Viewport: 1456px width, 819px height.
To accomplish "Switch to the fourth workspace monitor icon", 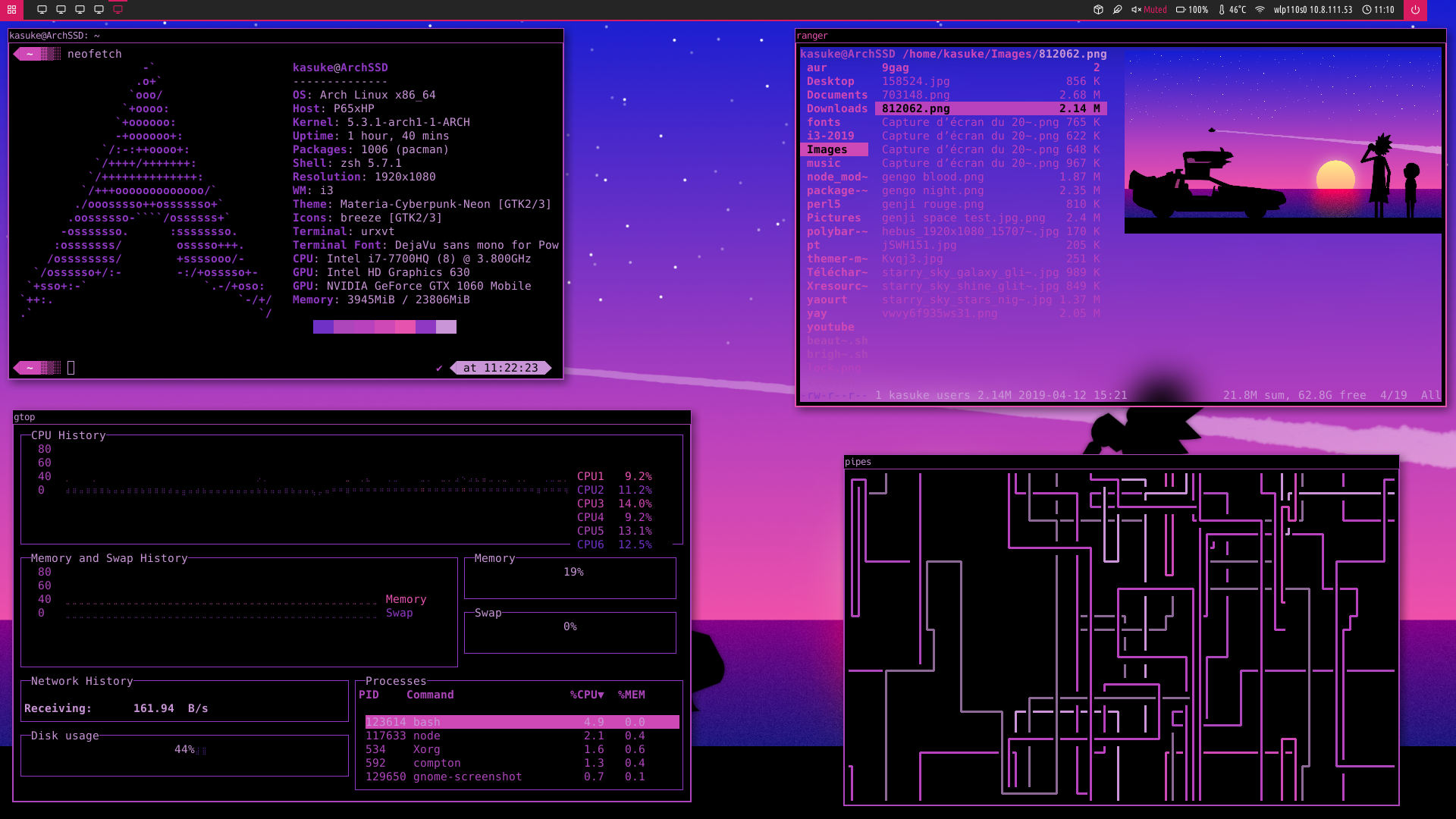I will [x=99, y=10].
